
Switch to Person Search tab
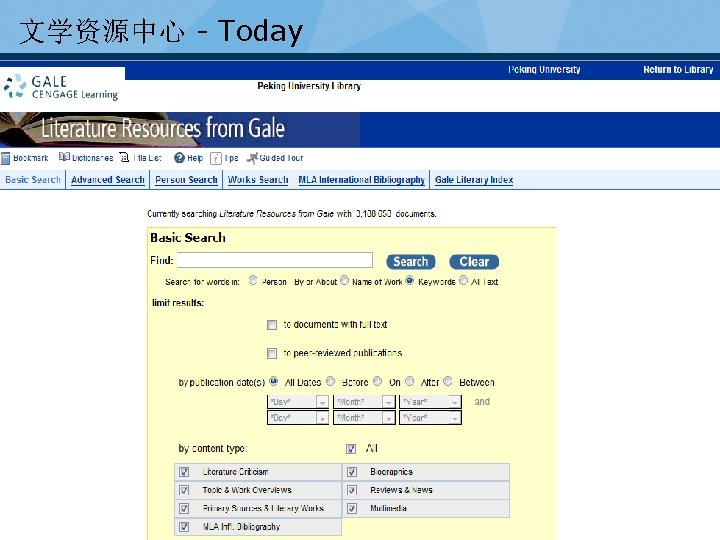186,180
